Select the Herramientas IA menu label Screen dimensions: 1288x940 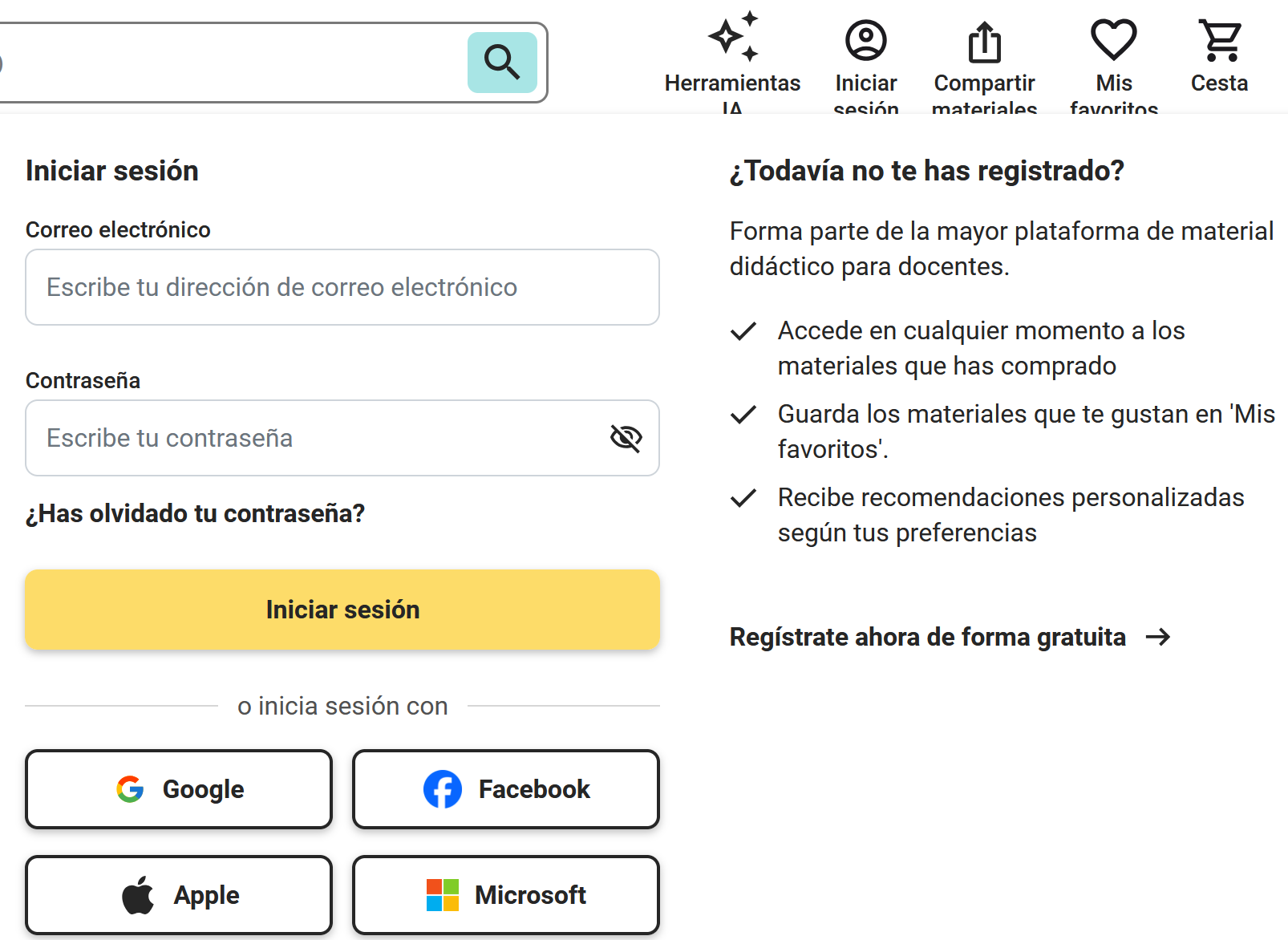pyautogui.click(x=732, y=83)
